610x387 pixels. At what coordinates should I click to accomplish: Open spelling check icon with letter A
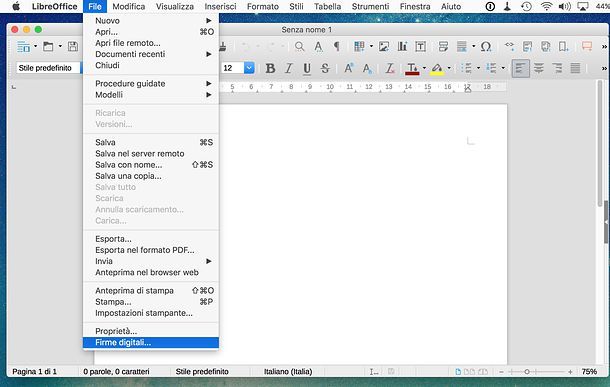pos(318,47)
